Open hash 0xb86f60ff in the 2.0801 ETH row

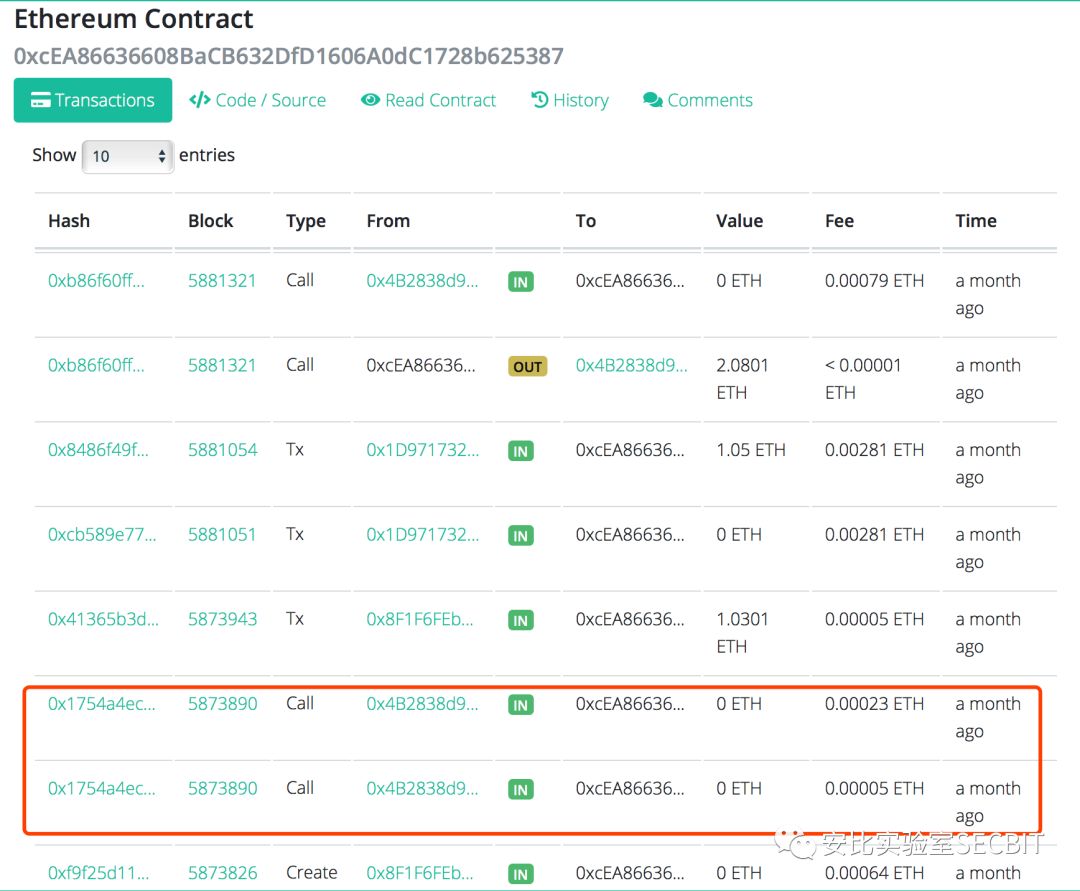tap(96, 366)
